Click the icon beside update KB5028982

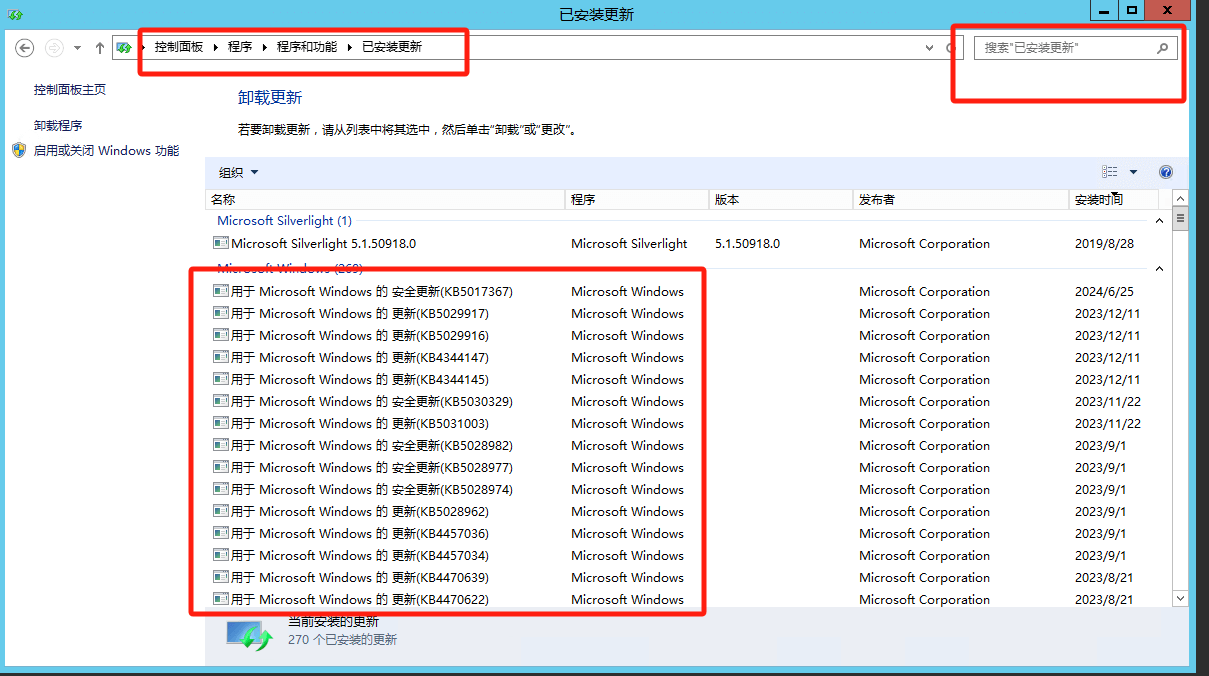[x=221, y=445]
